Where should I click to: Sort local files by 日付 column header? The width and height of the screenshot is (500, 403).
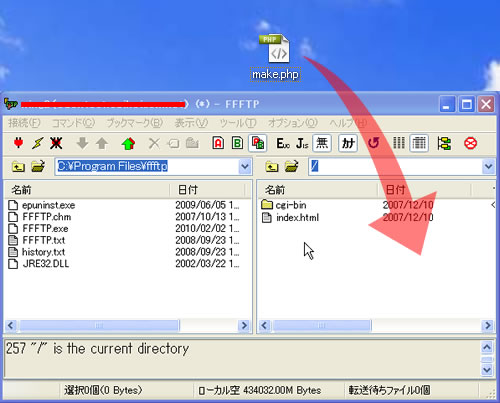tap(207, 190)
